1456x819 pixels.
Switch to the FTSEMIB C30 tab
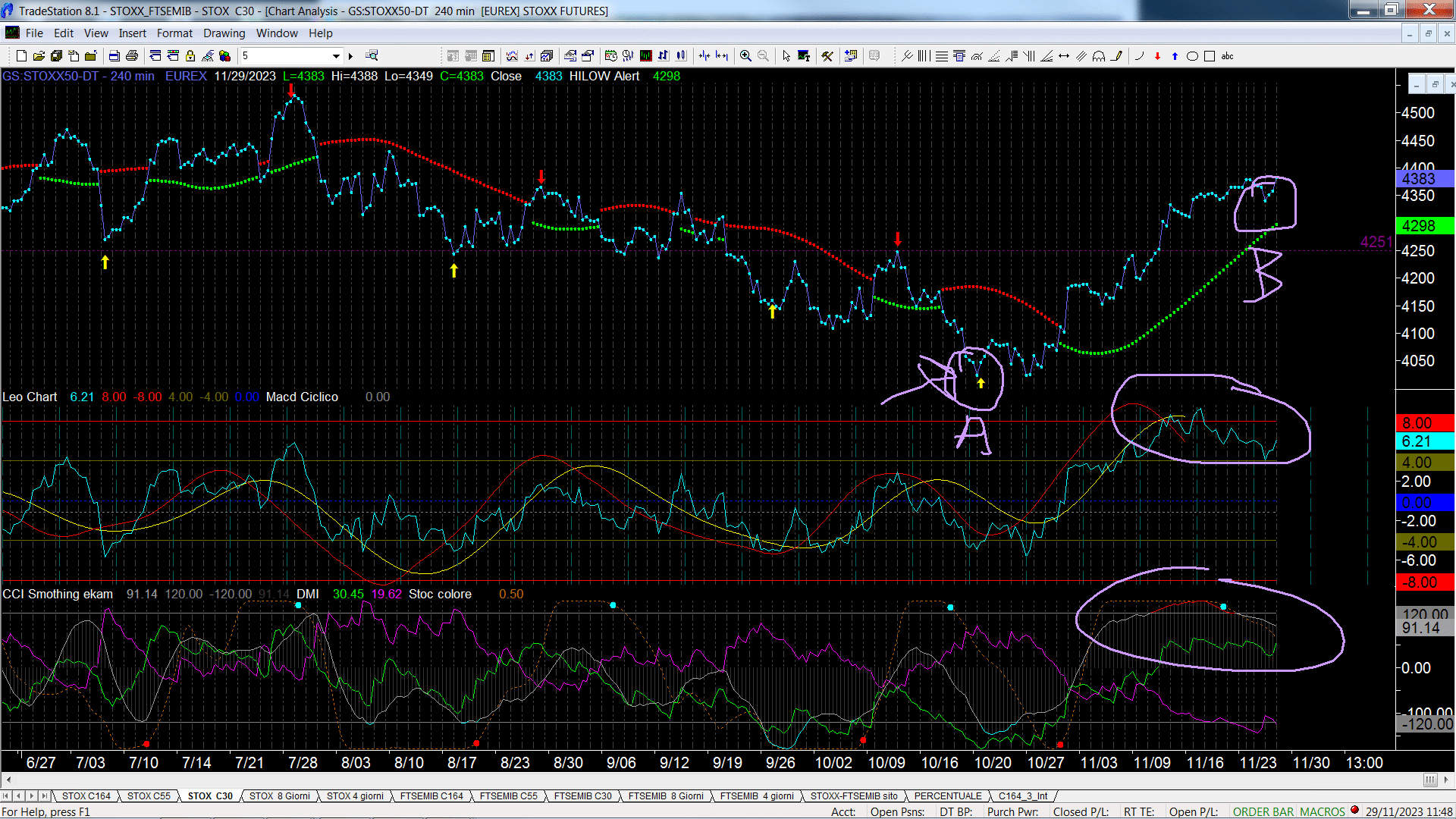pos(582,796)
